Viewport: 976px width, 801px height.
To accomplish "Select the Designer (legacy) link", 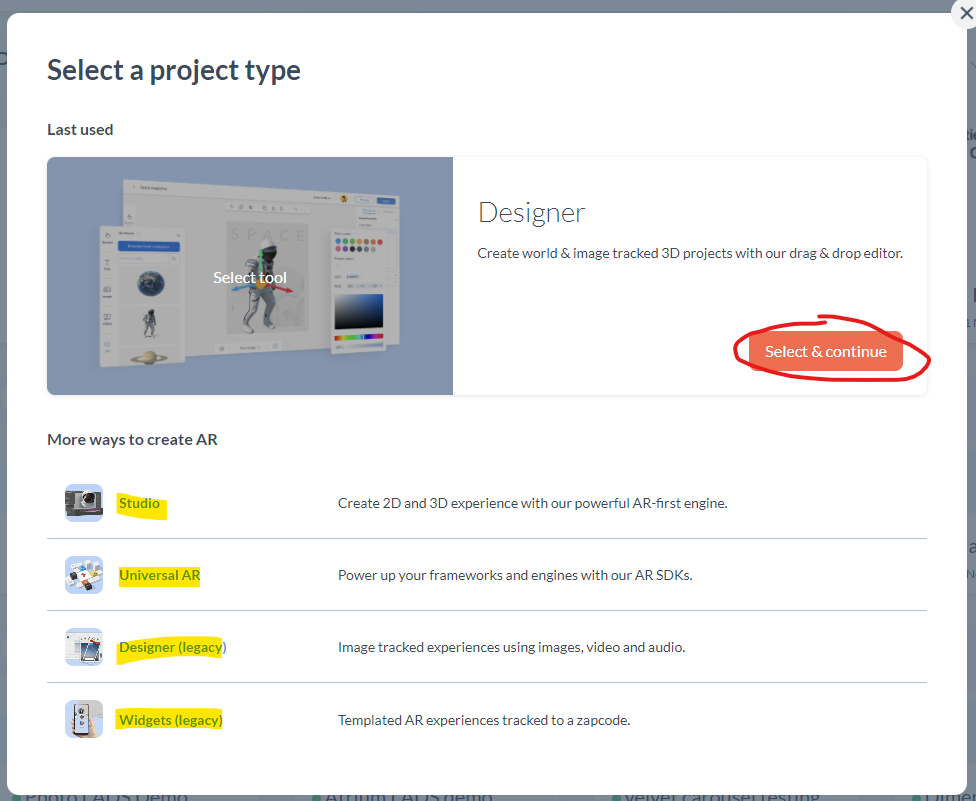I will click(172, 647).
